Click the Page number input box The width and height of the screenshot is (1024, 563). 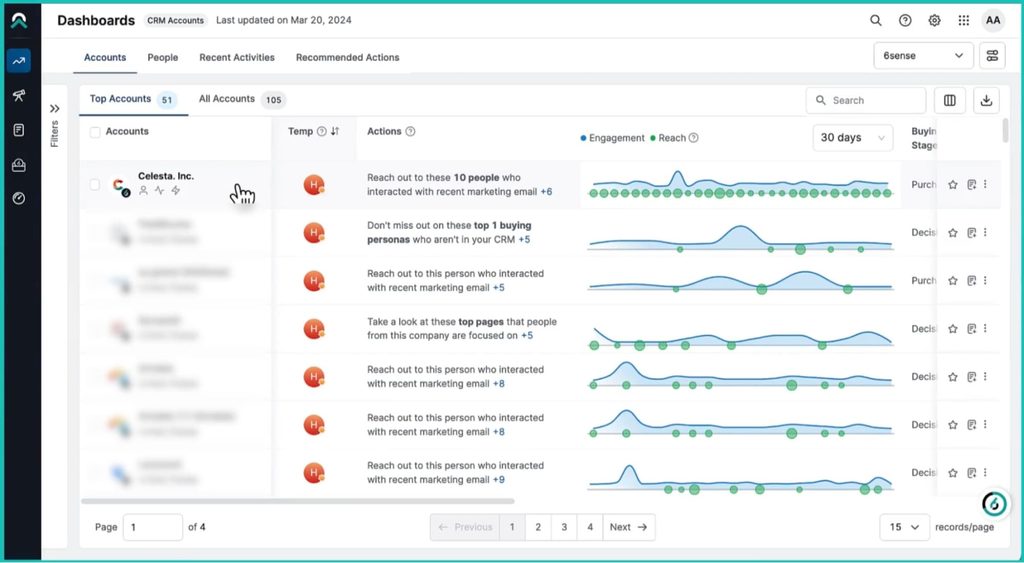coord(153,527)
